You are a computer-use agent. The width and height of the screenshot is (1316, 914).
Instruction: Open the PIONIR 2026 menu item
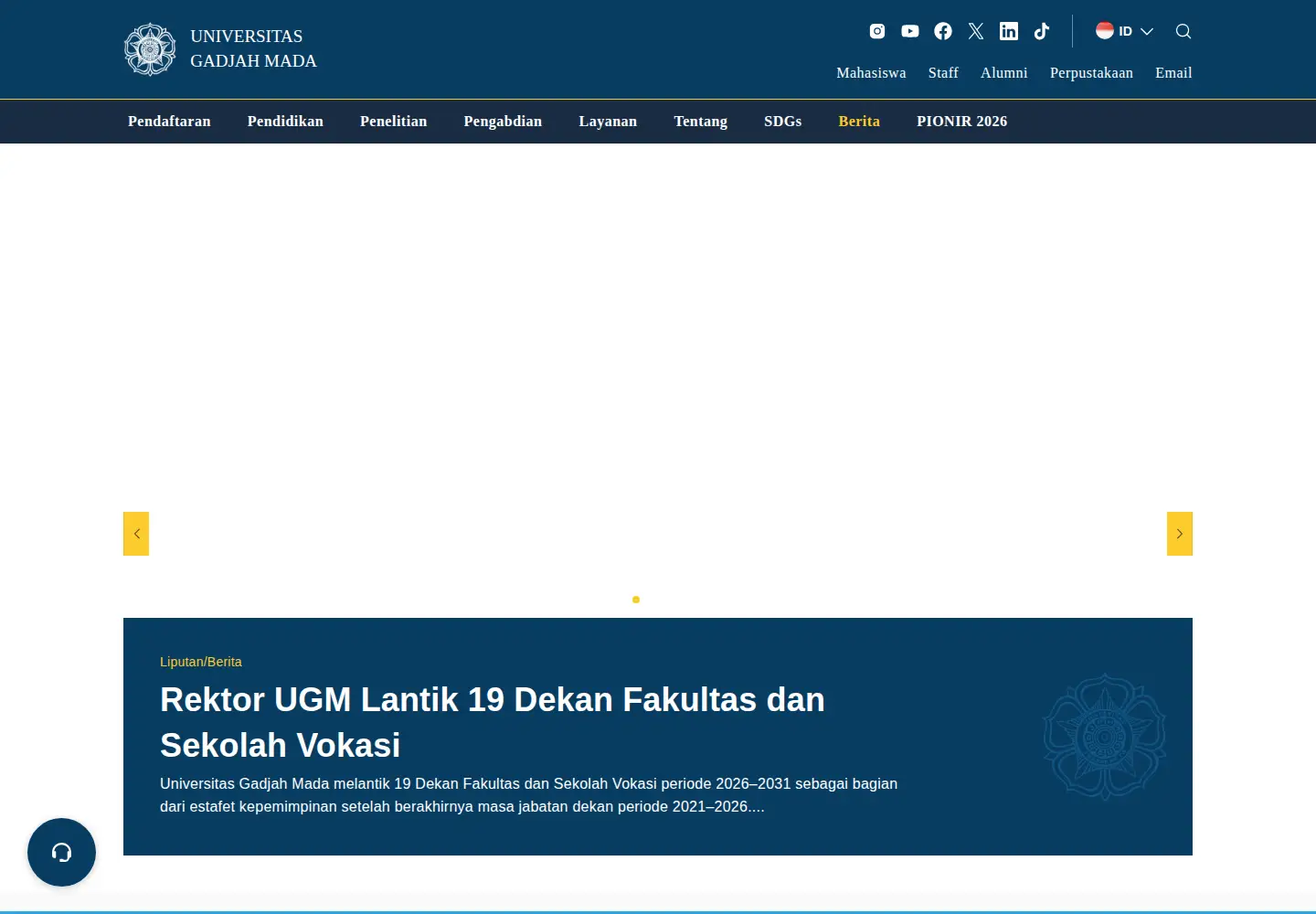point(962,122)
